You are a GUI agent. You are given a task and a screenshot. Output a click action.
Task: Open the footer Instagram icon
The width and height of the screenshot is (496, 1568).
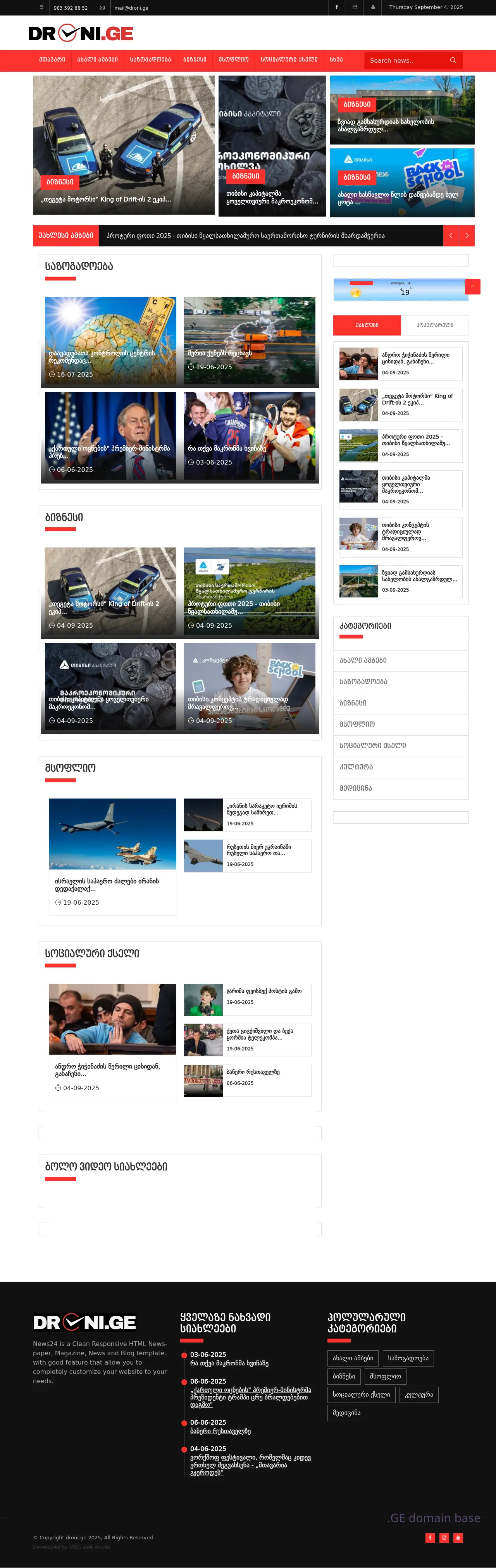coord(444,1537)
